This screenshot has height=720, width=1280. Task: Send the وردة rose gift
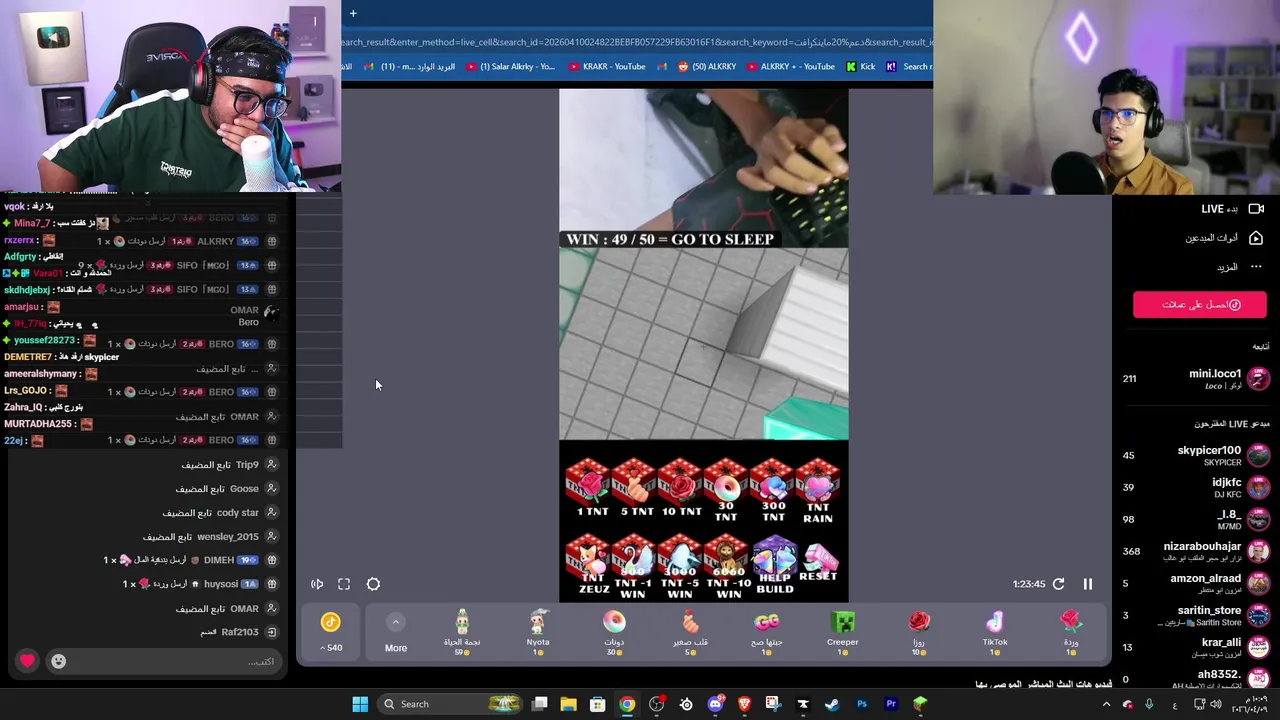click(1071, 632)
